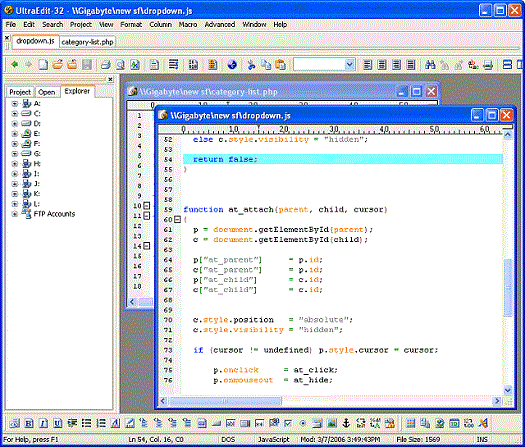The image size is (525, 447).
Task: Click the green Back arrow toolbar icon
Action: pyautogui.click(x=14, y=64)
